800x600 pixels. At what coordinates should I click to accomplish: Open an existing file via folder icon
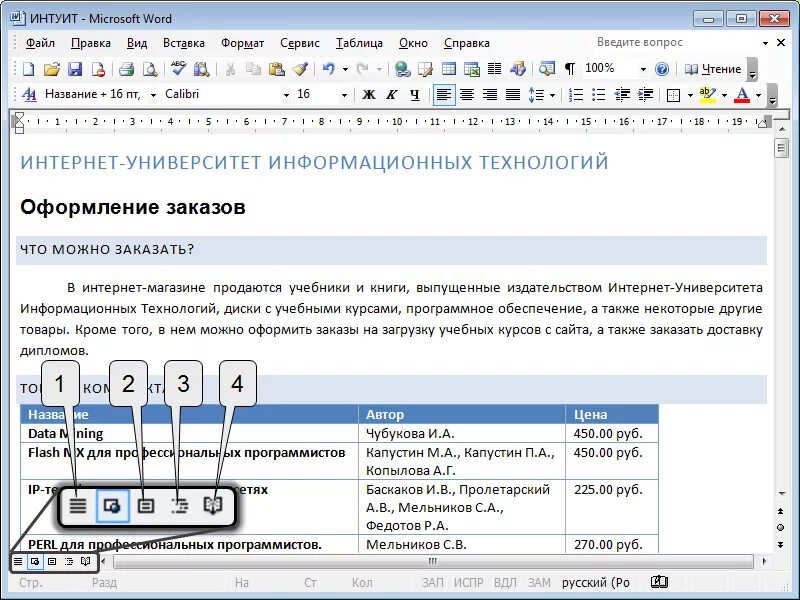point(52,69)
